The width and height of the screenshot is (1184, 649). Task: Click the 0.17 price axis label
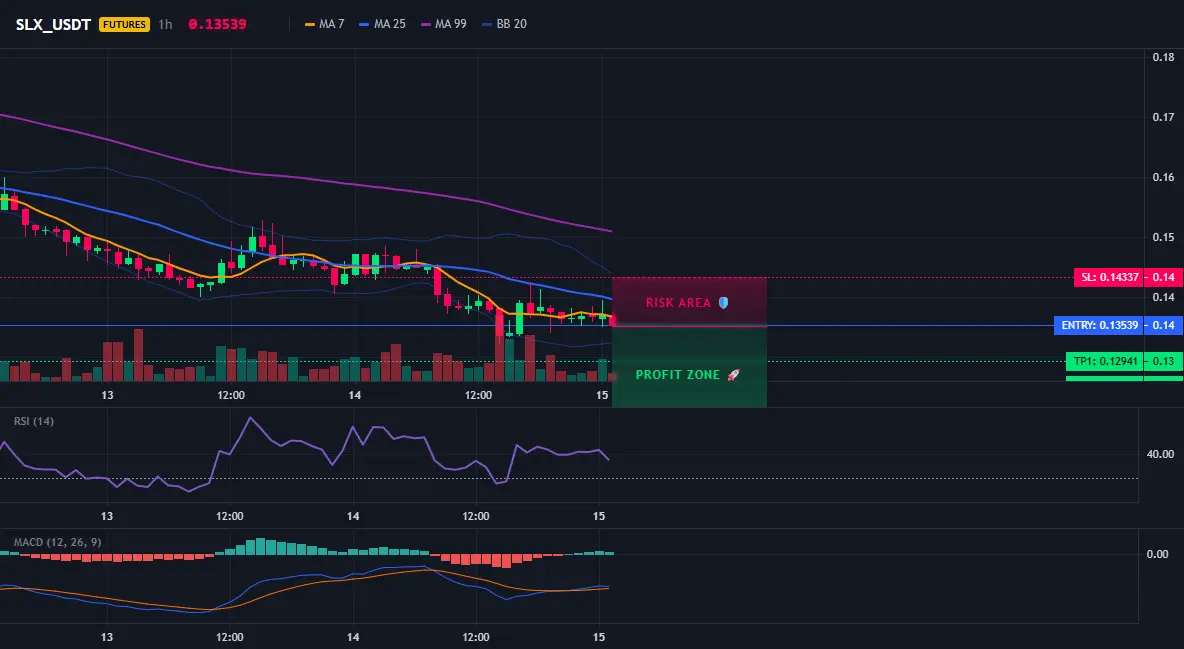click(x=1164, y=117)
